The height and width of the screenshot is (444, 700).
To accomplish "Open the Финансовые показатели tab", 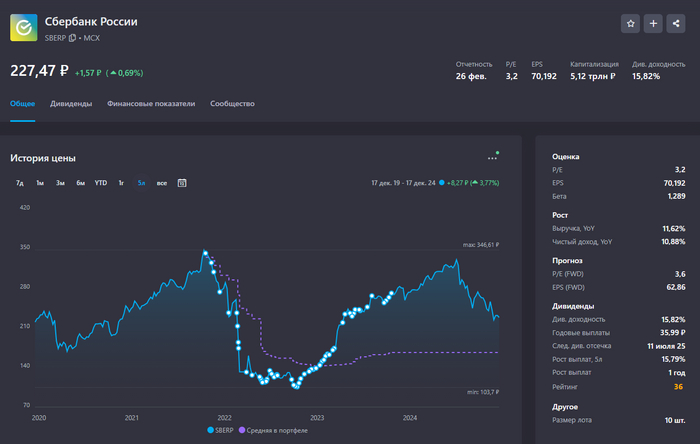I will (151, 103).
